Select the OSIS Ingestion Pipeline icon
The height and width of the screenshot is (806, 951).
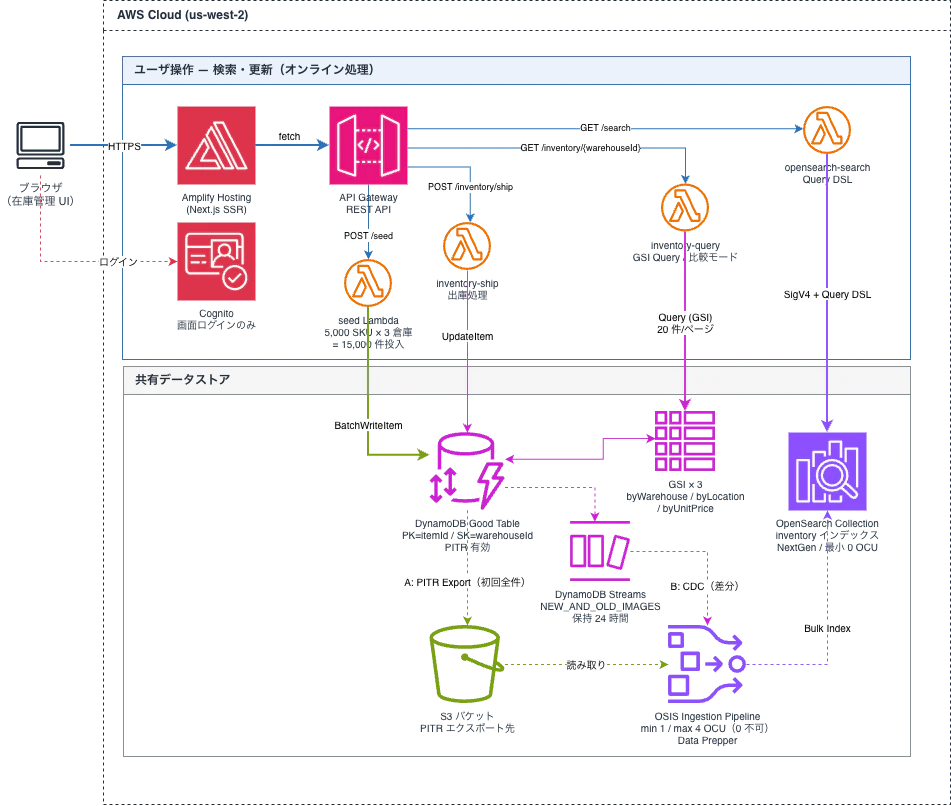(x=707, y=664)
